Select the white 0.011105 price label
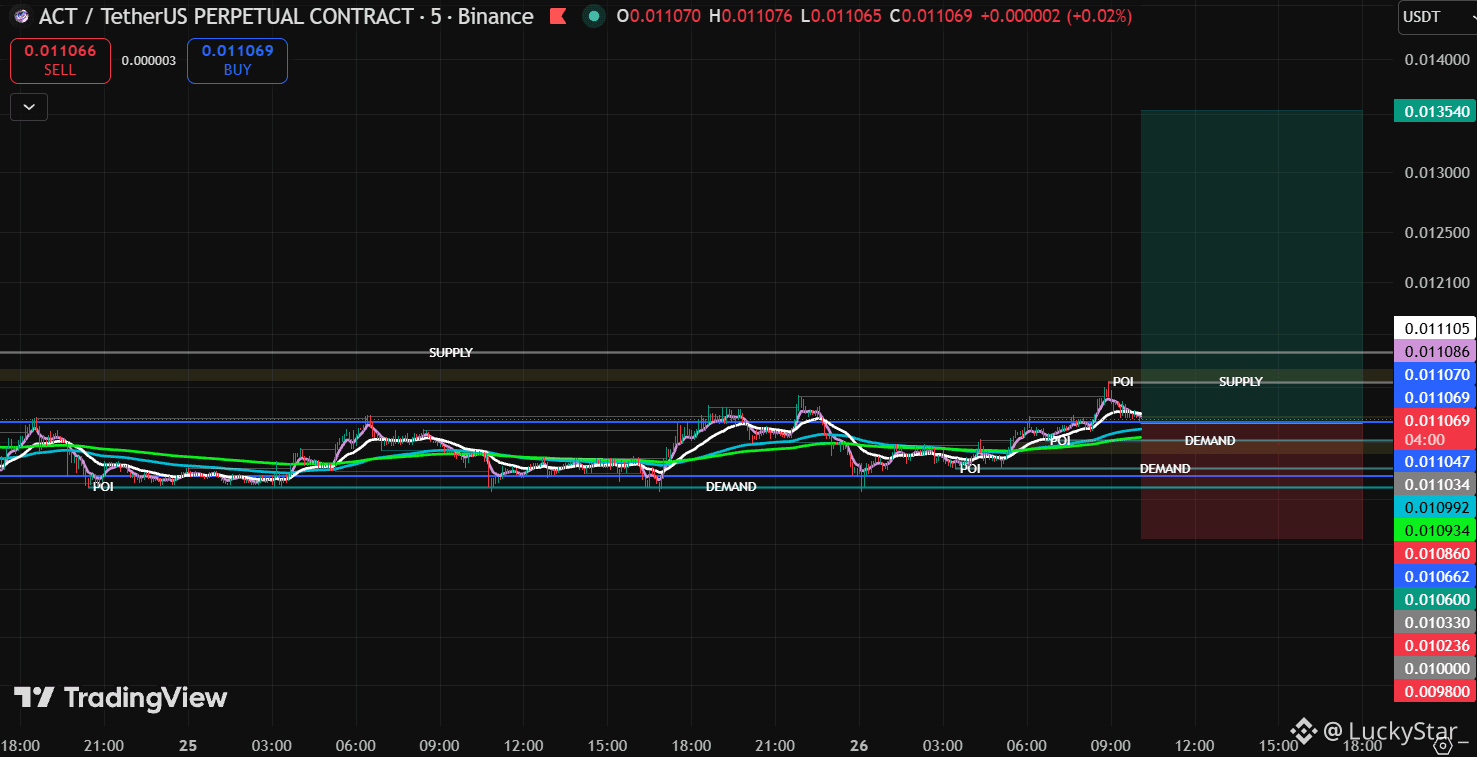The image size is (1477, 757). click(1435, 328)
